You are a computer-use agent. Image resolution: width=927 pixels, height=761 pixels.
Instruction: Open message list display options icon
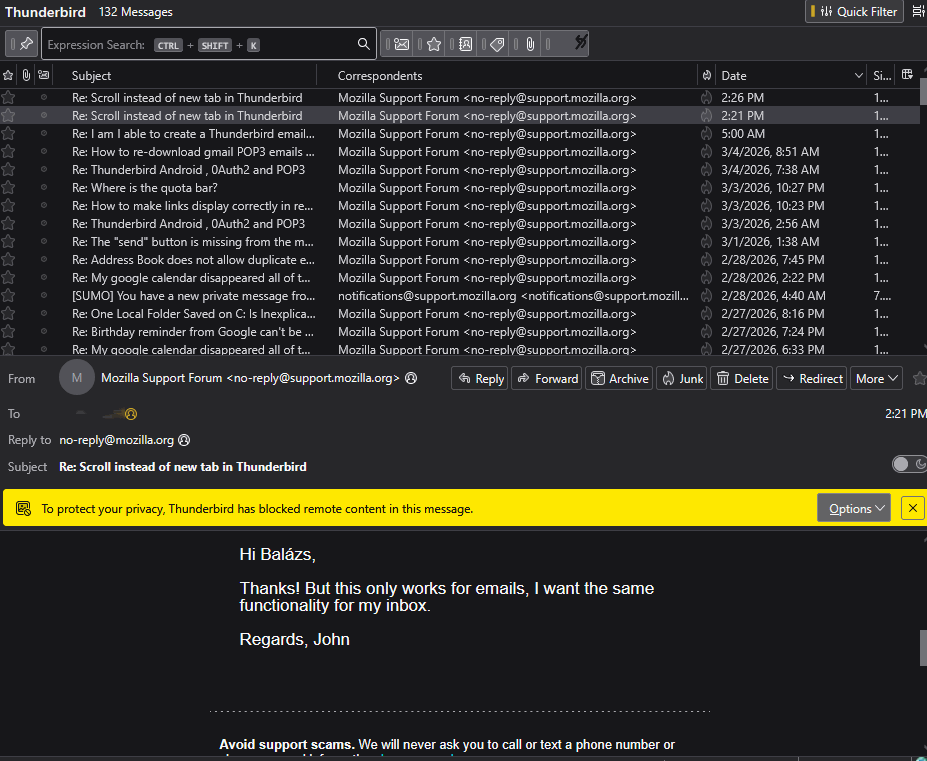point(918,12)
